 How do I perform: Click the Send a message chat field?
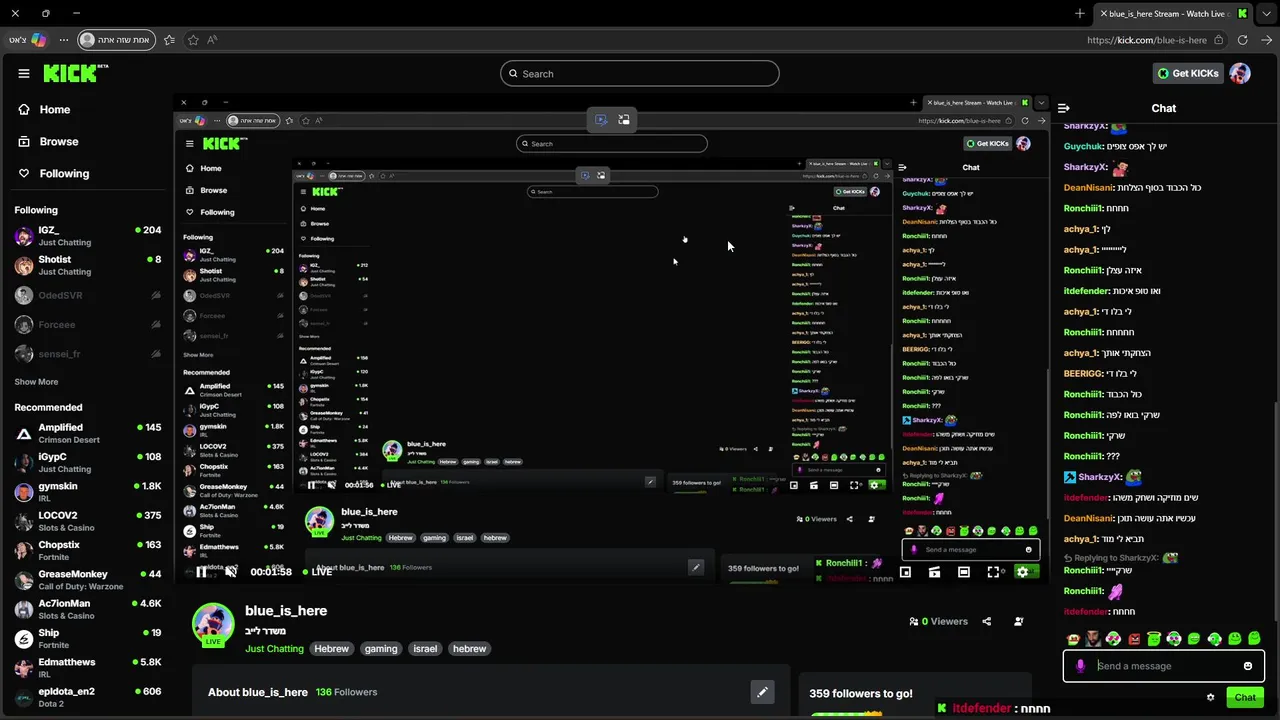point(1164,666)
